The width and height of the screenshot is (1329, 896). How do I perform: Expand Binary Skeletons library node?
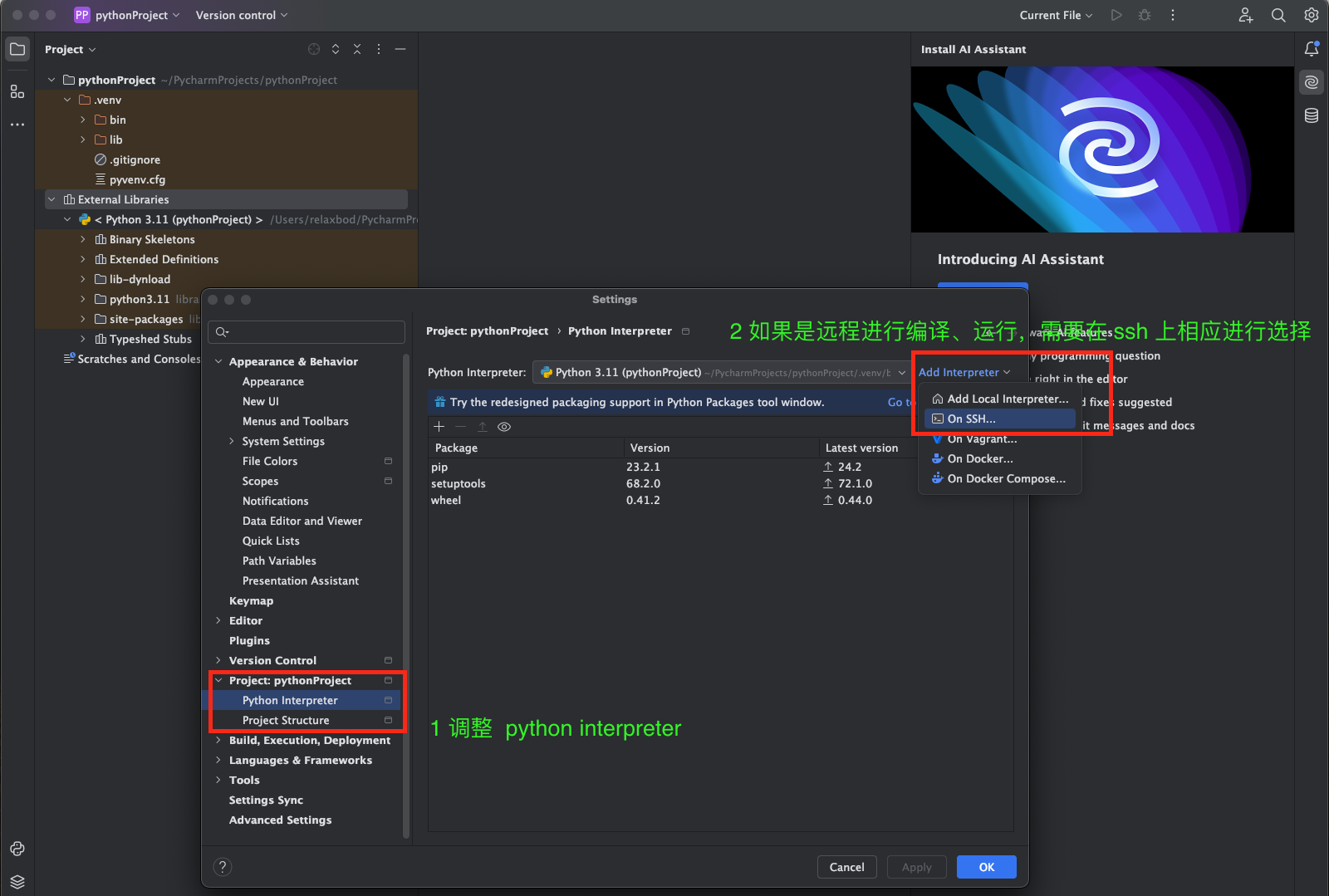click(83, 239)
